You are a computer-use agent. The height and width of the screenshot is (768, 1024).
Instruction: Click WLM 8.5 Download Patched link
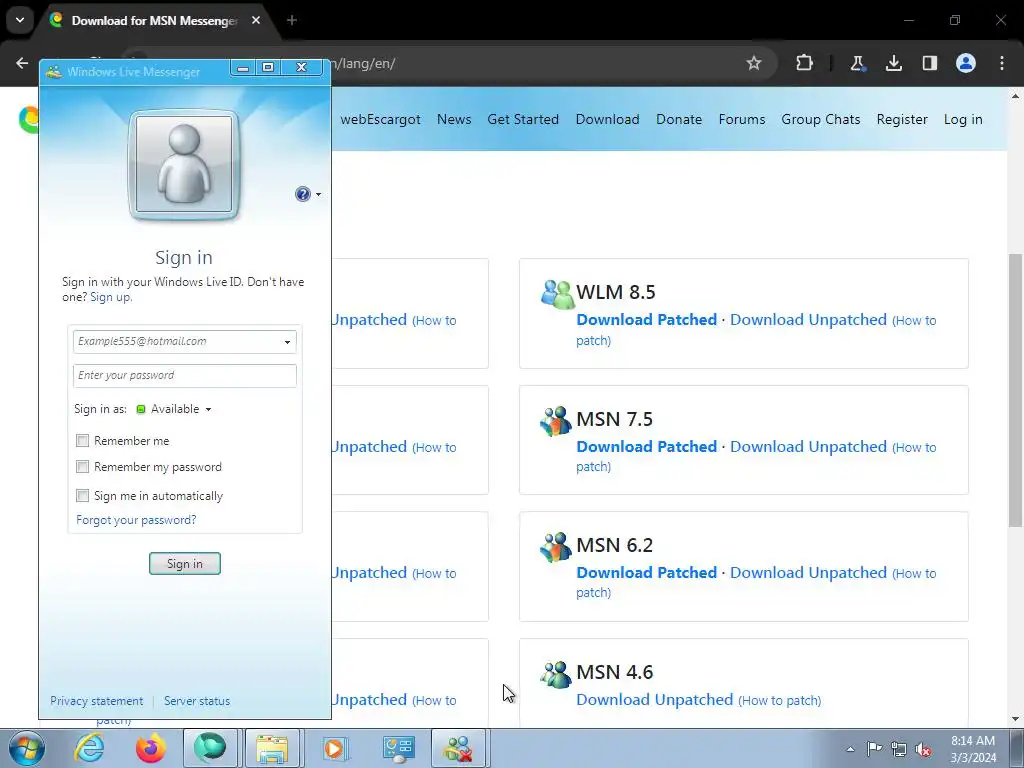click(x=647, y=320)
